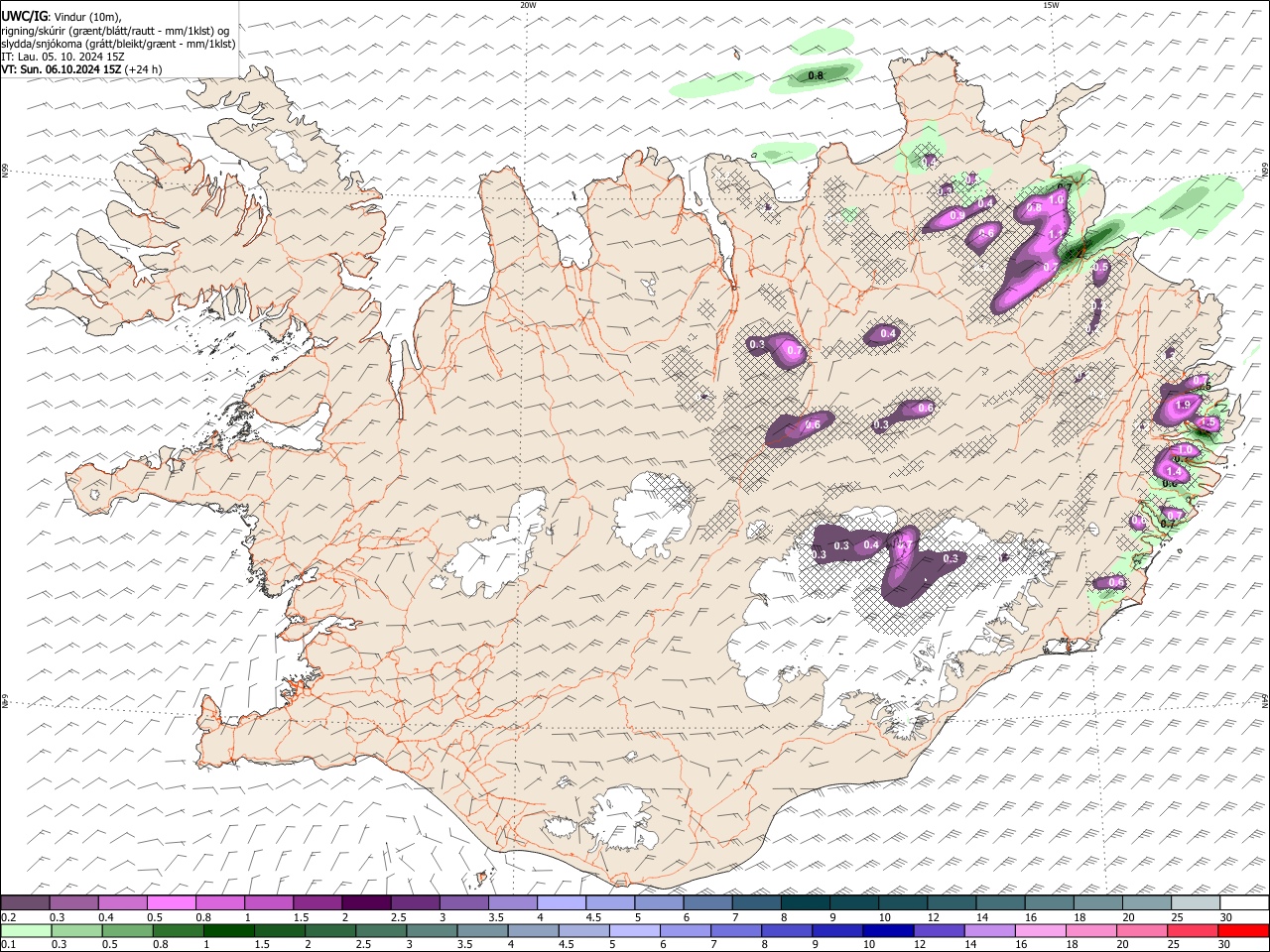This screenshot has width=1270, height=952.
Task: Select the bottom legend row swatch labeled 4
Action: pos(533,931)
